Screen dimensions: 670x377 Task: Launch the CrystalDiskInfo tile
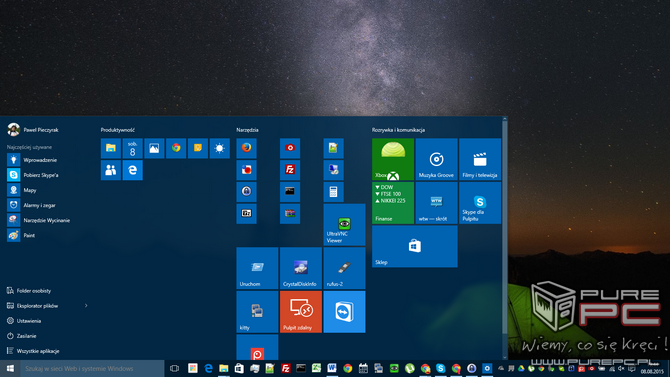click(301, 268)
